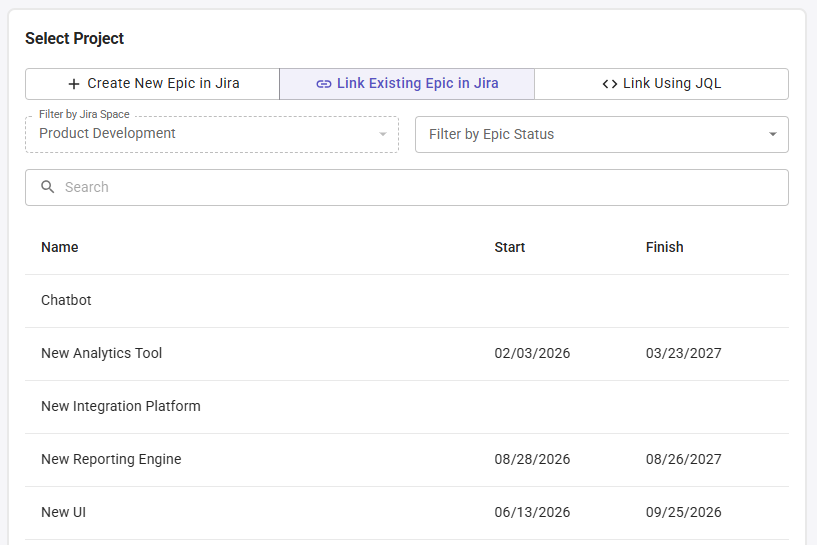Click the arrow on the Product Development dropdown
This screenshot has width=817, height=545.
coord(383,134)
